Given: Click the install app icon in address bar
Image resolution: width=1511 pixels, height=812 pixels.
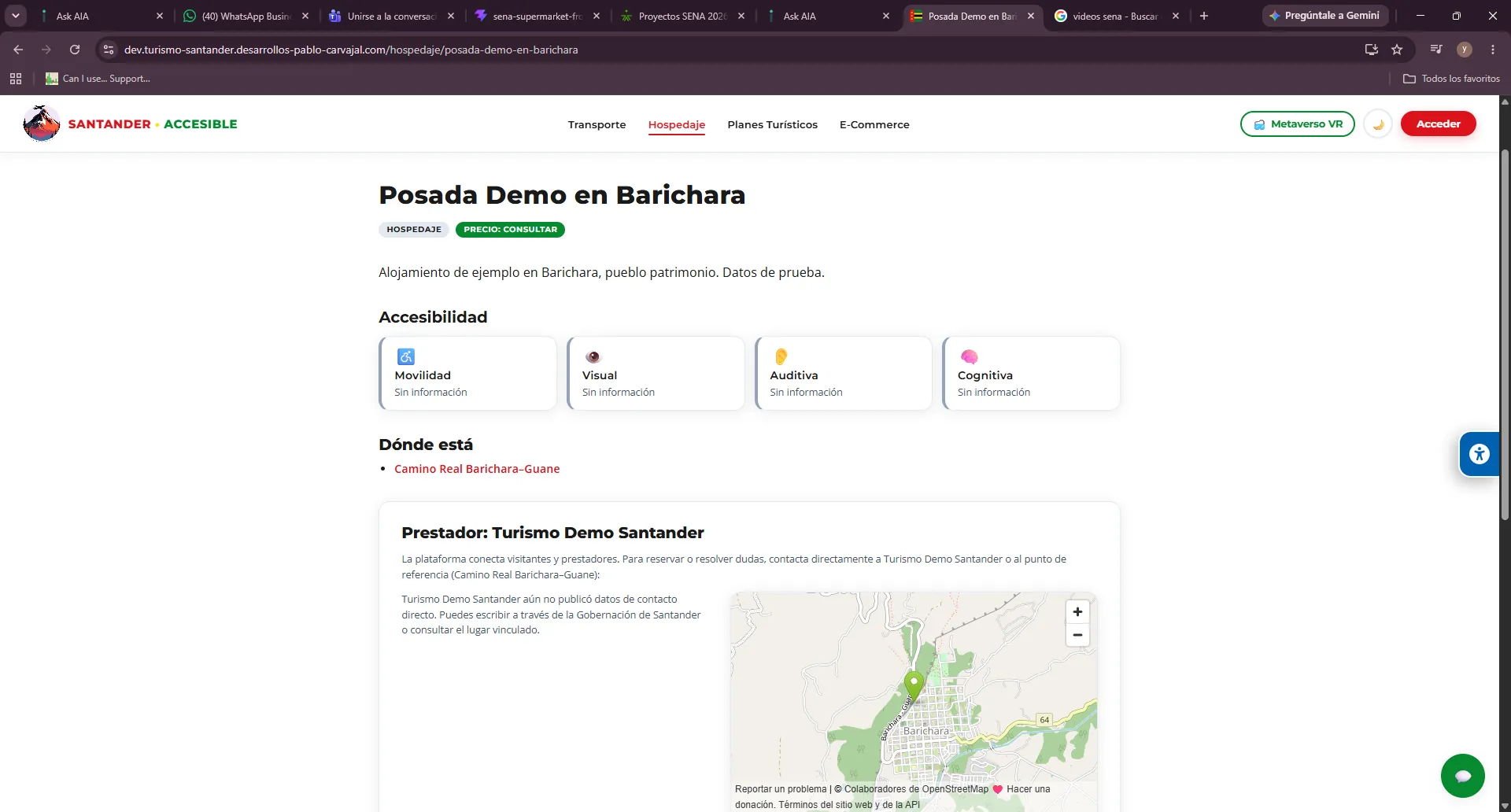Looking at the screenshot, I should [1372, 50].
